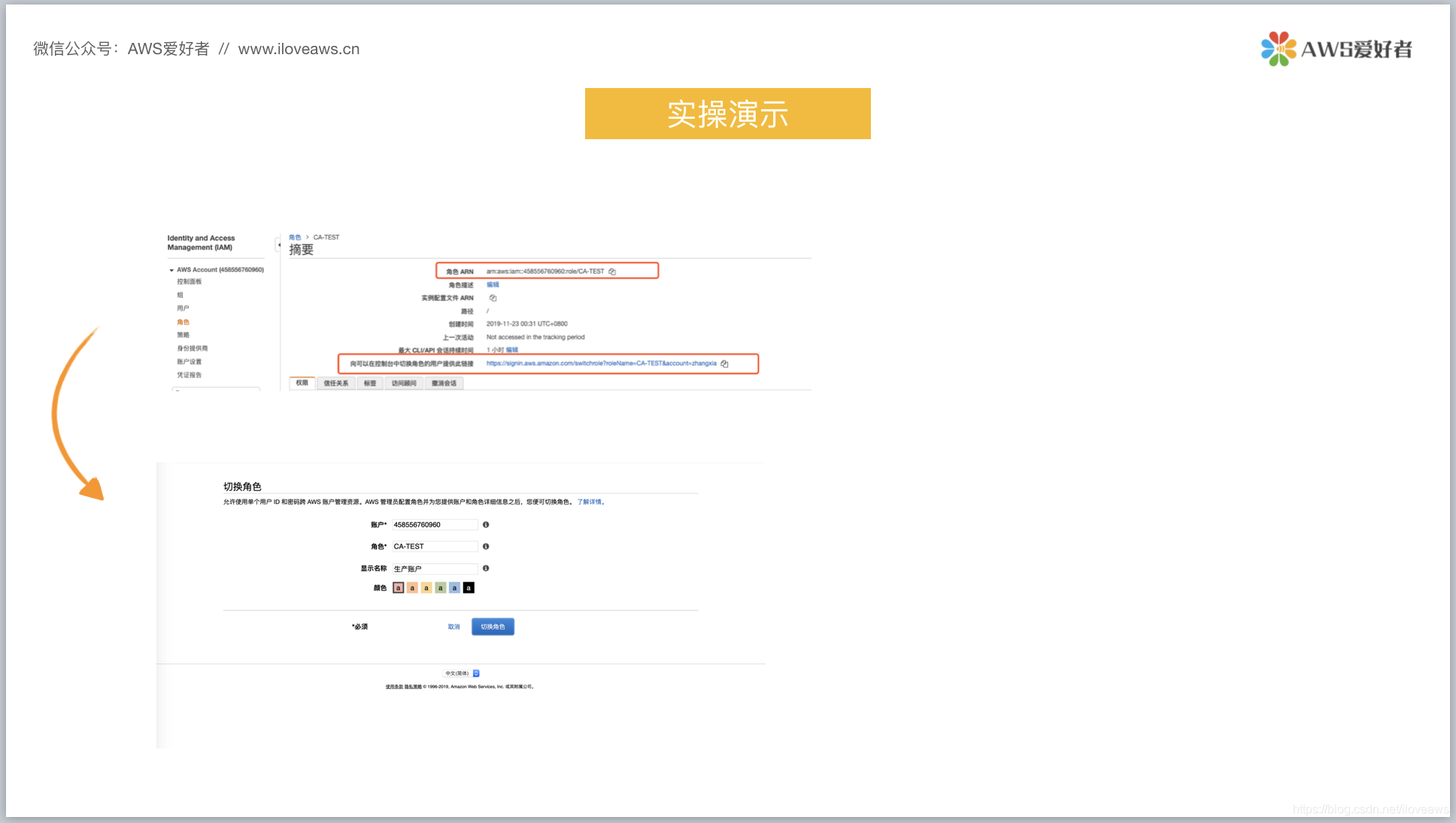
Task: Select the black color swatch
Action: click(x=469, y=588)
